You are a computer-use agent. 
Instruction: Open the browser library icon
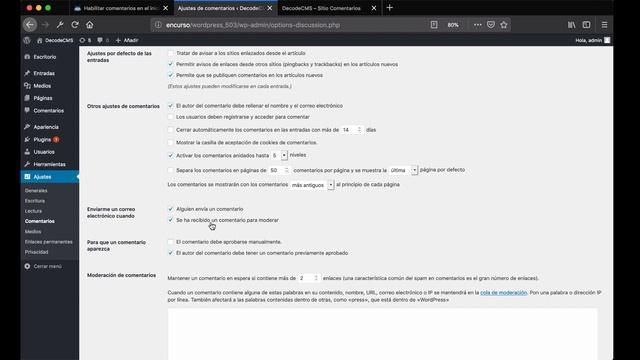coord(571,25)
